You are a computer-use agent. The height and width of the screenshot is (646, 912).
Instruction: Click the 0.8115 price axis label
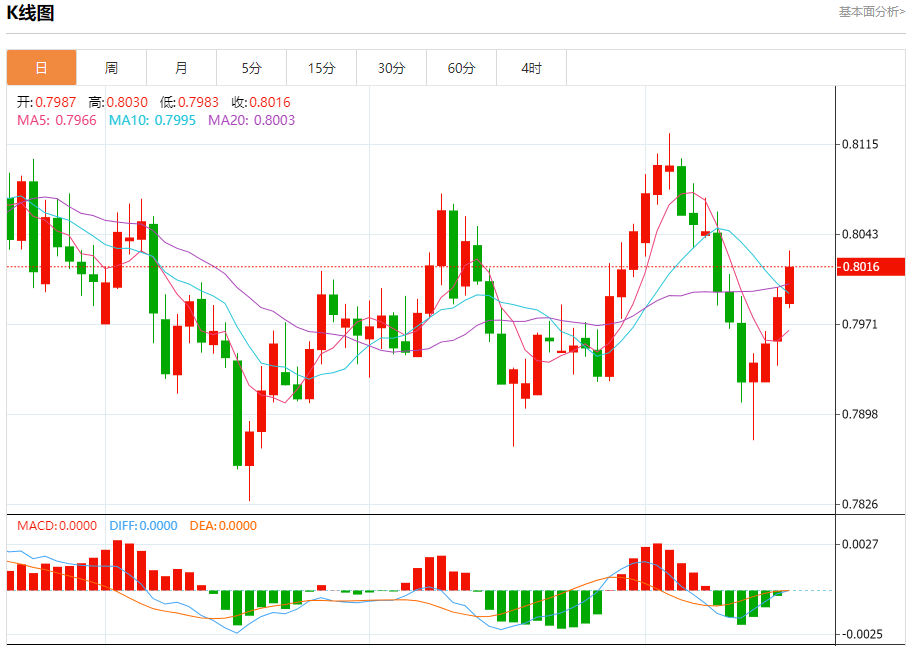(860, 144)
